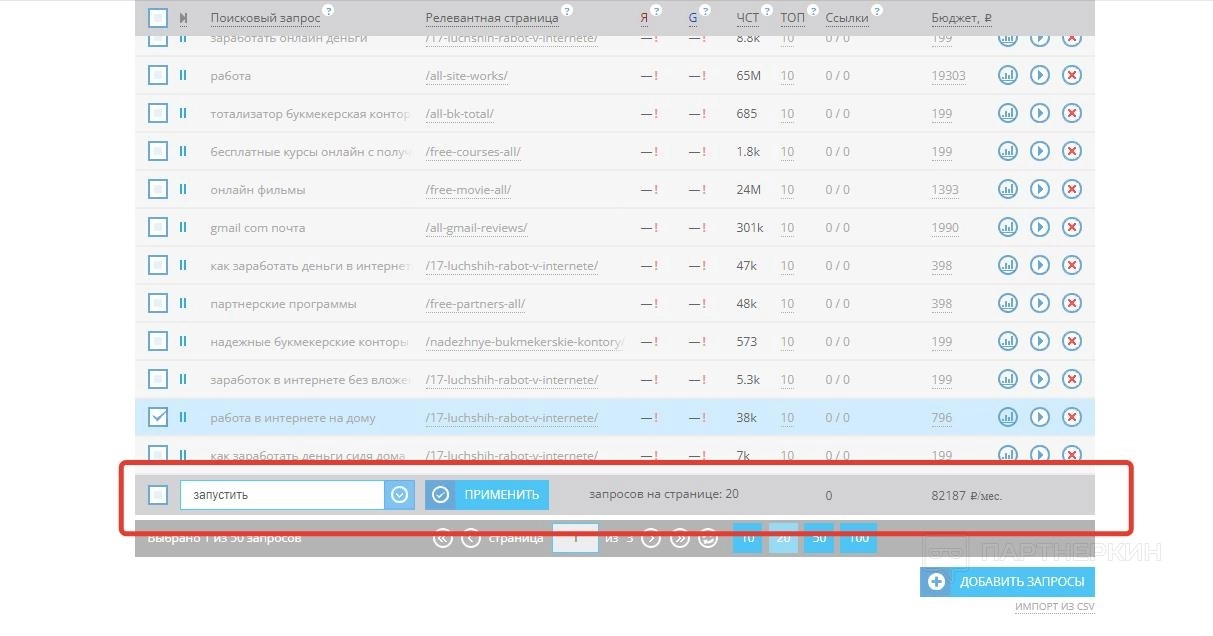Edit the budget value 19303
1213x636 pixels.
click(949, 76)
